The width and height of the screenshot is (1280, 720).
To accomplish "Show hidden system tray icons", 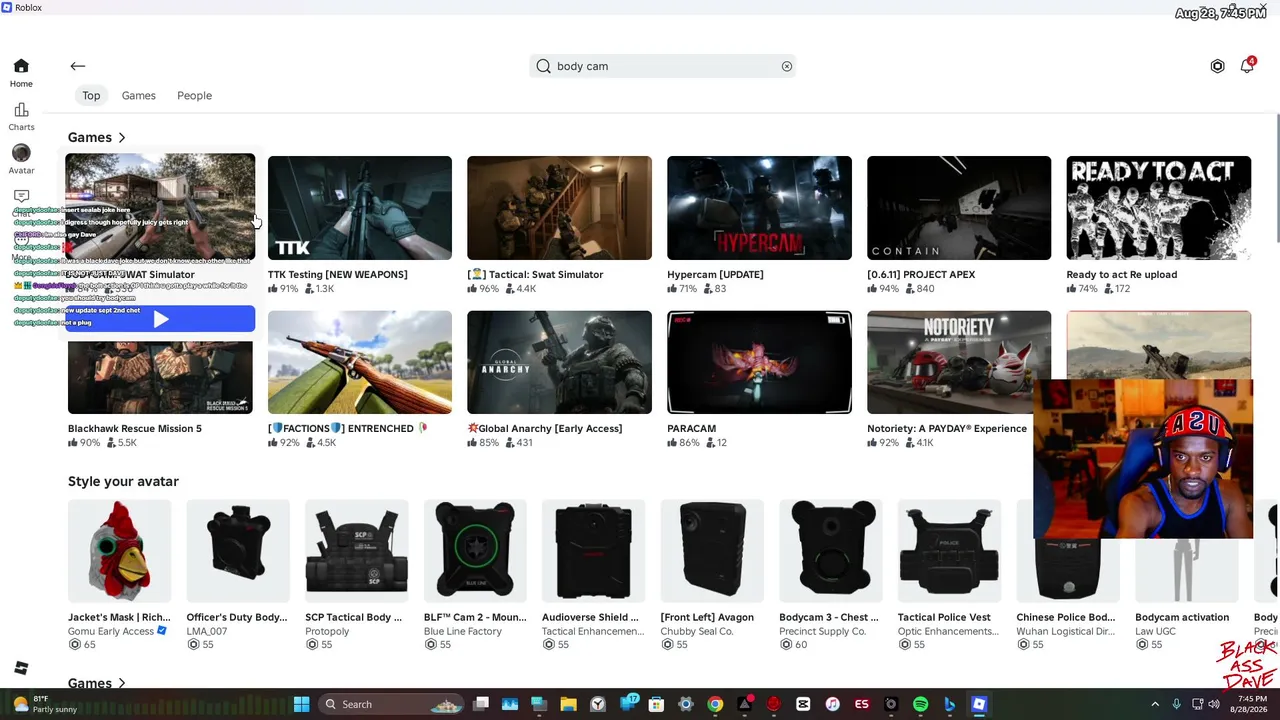I will pos(1155,704).
